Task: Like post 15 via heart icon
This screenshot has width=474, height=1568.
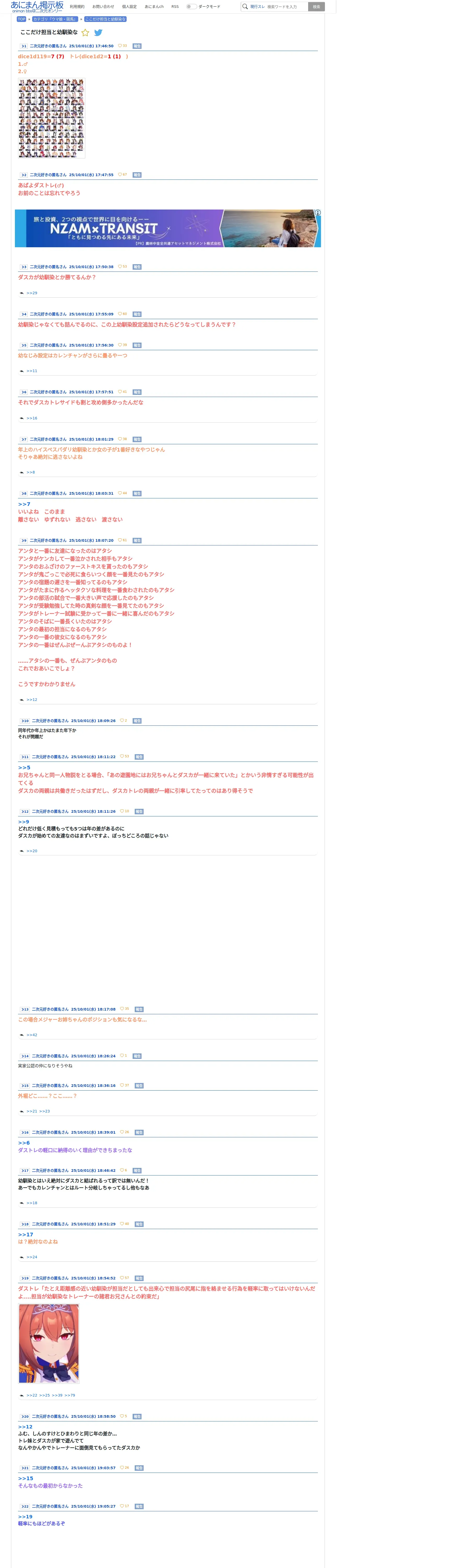Action: (122, 1085)
